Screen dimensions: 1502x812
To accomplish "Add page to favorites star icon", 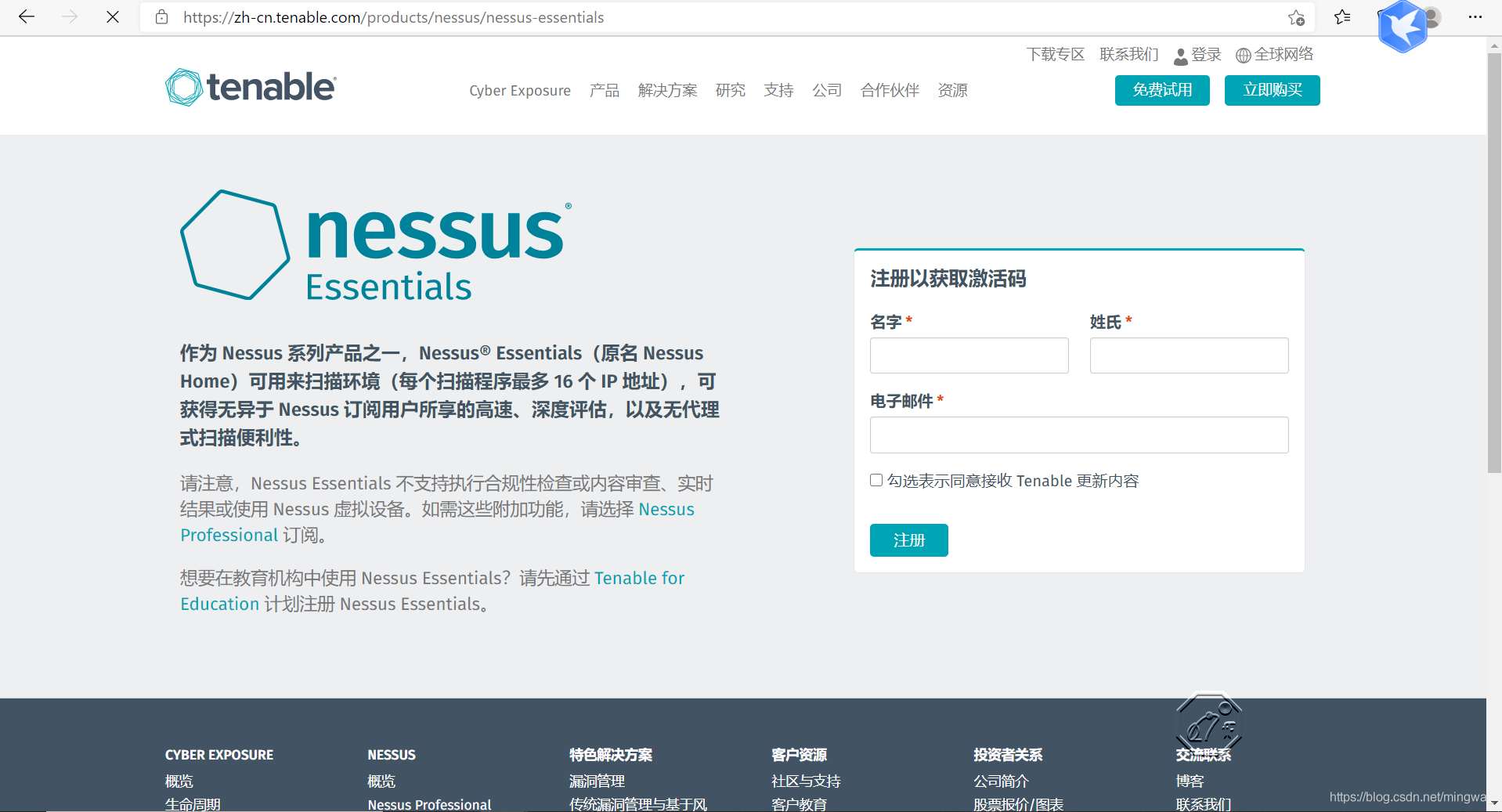I will click(1296, 17).
